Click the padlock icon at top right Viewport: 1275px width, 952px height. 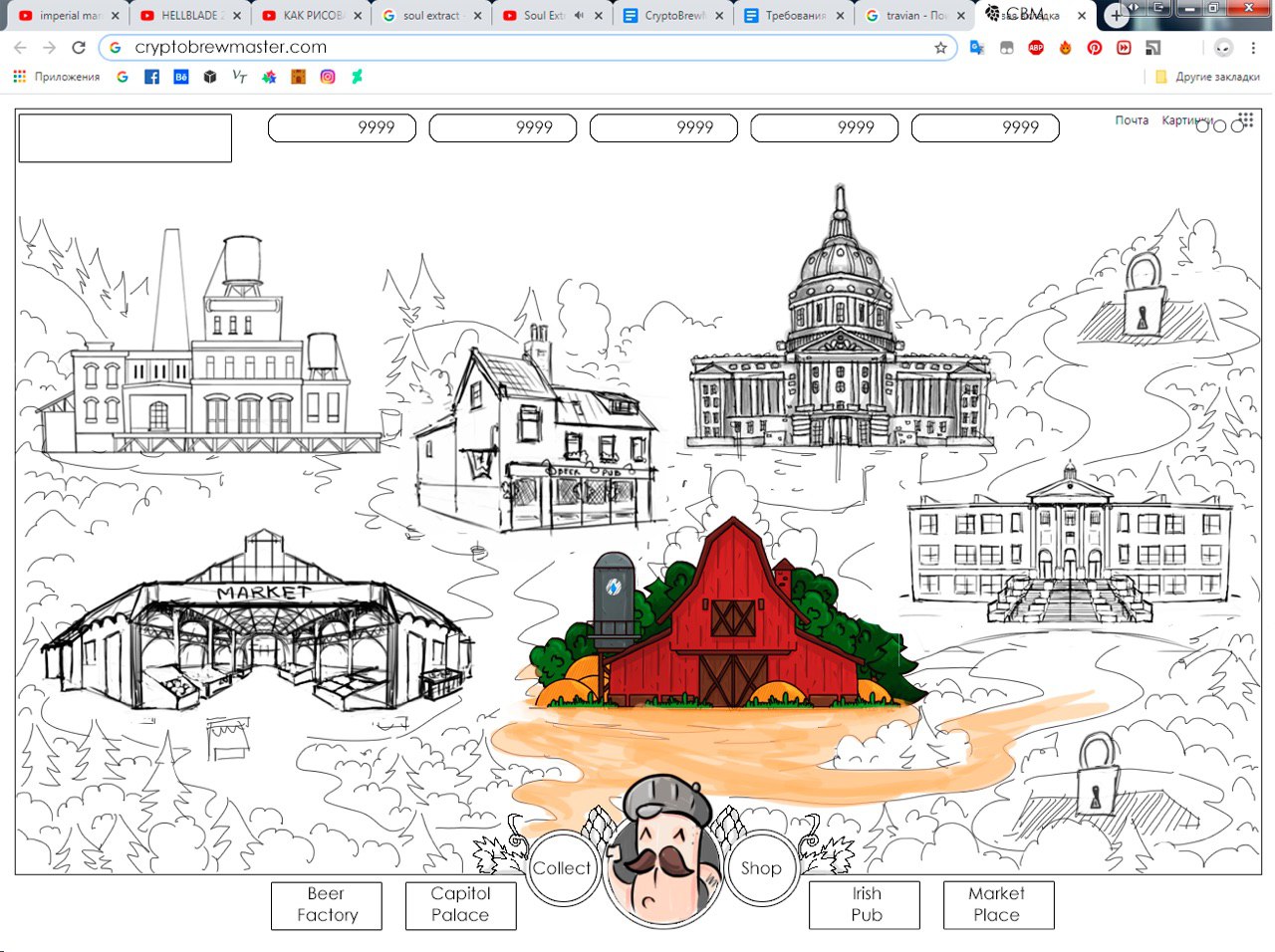coord(1144,296)
